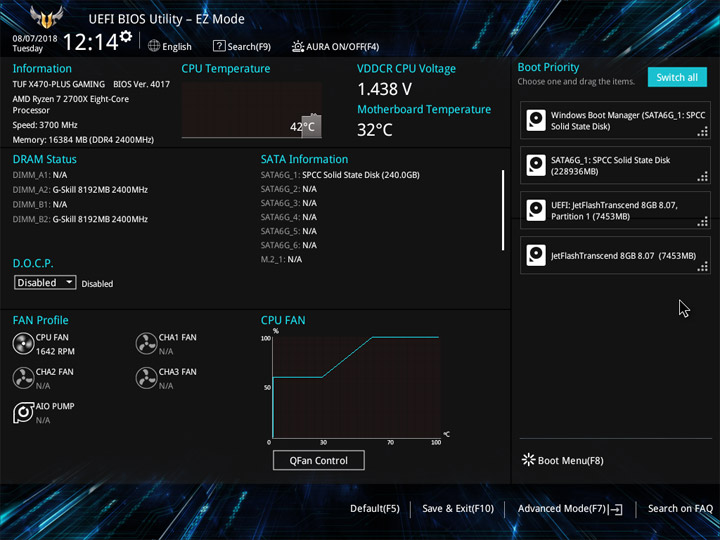This screenshot has width=720, height=540.
Task: Click the SATA6G_6: N/A row
Action: pos(289,245)
